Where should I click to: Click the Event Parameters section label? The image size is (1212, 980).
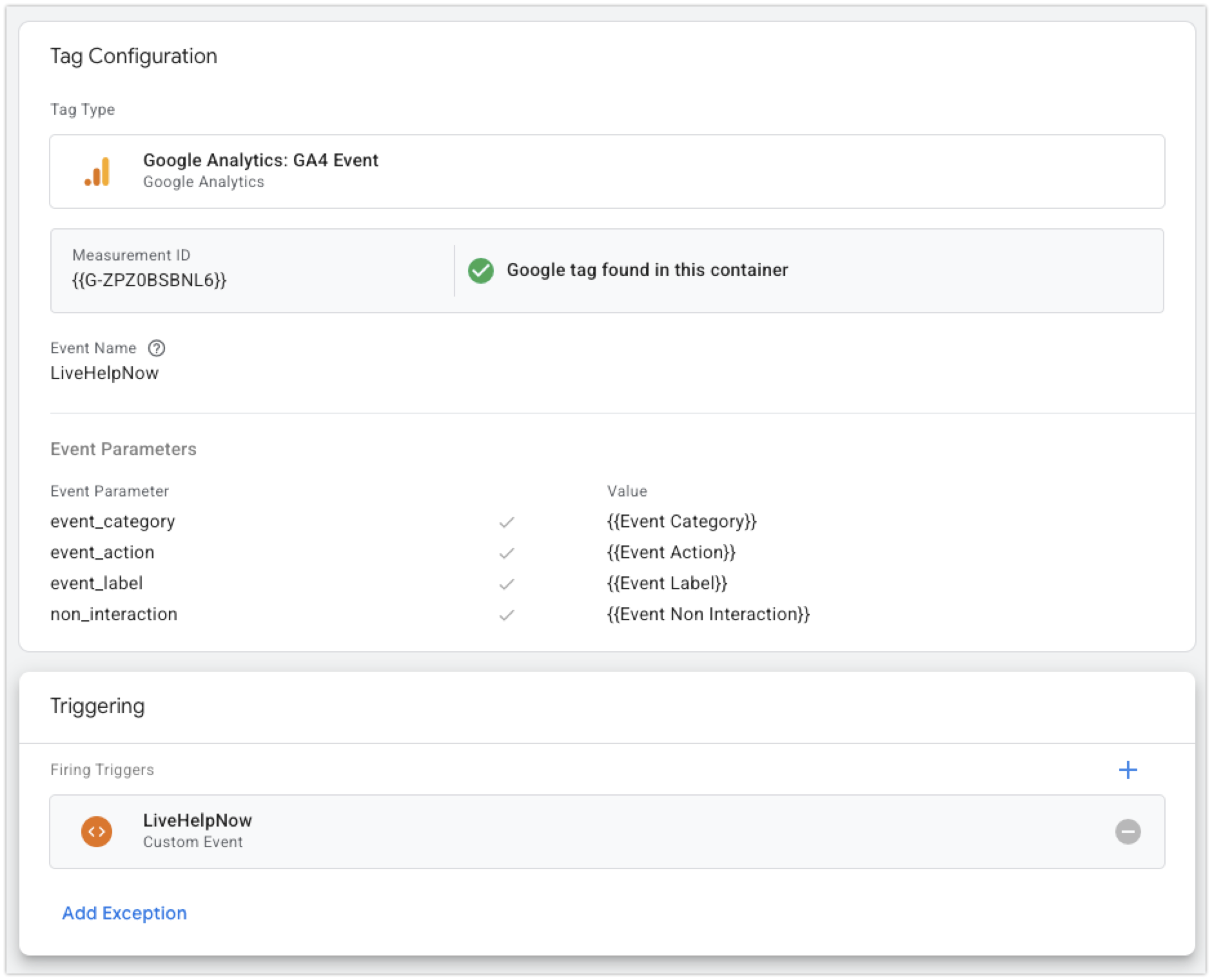tap(123, 449)
